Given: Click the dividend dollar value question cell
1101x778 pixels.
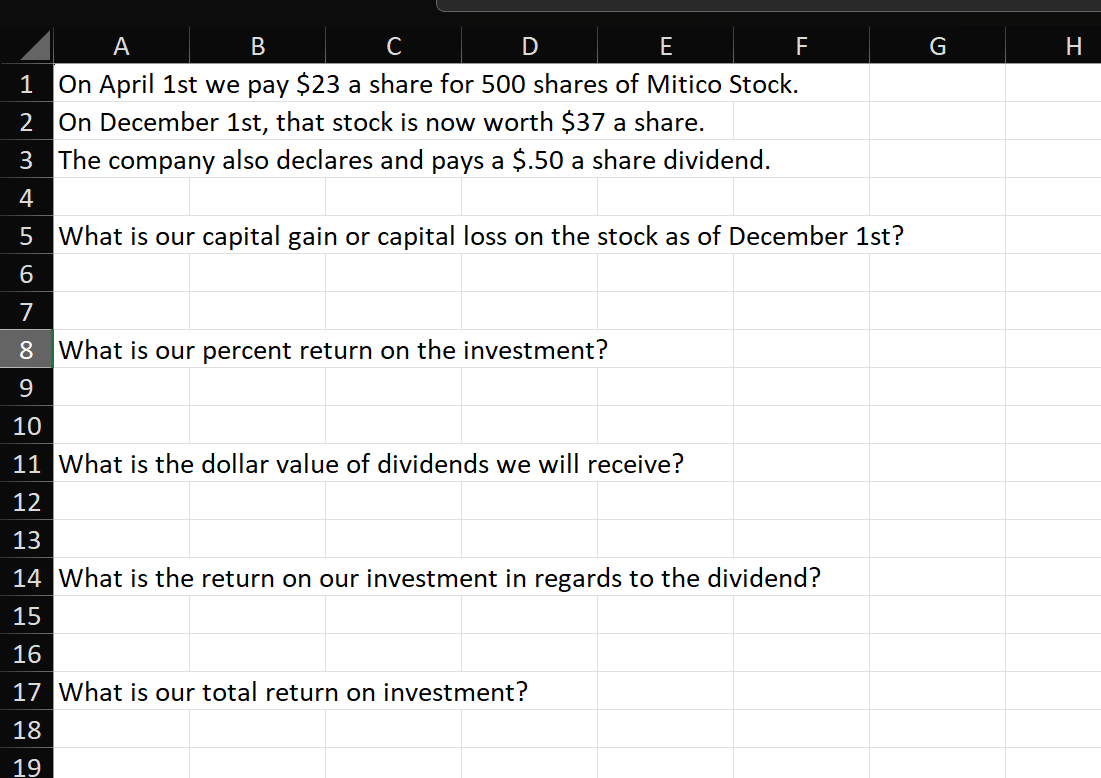Looking at the screenshot, I should click(121, 464).
